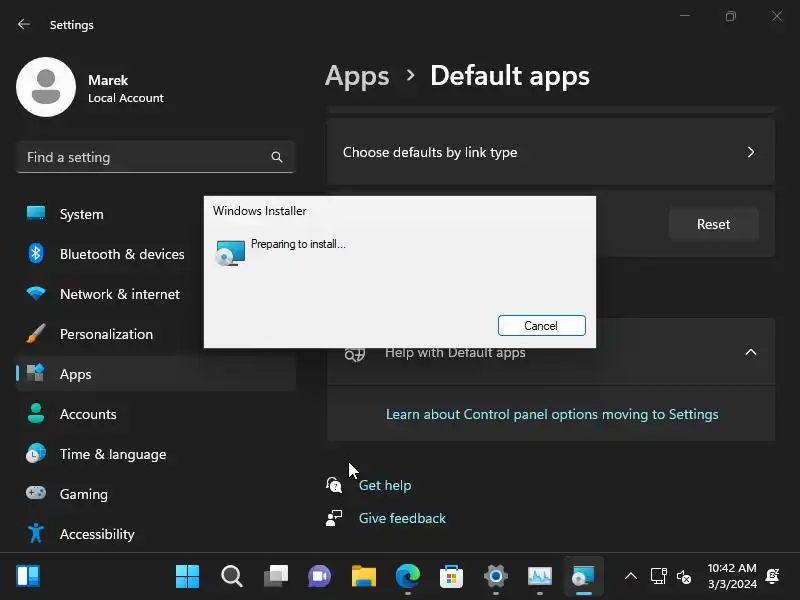Screen dimensions: 800x600
Task: Cancel the Windows Installer dialog
Action: tap(541, 326)
